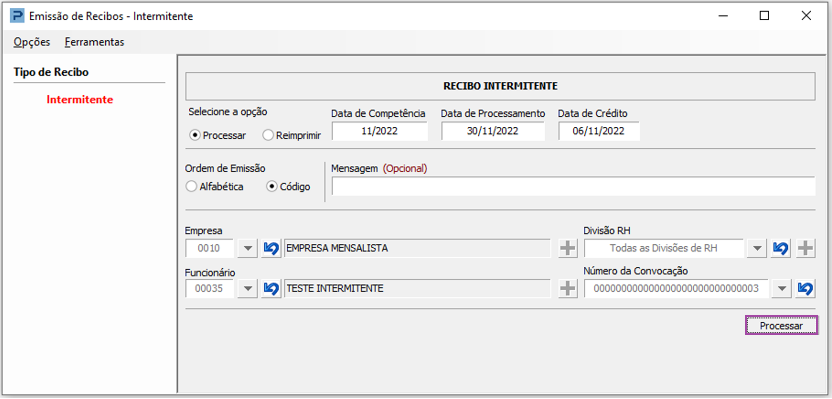Open the Opções menu
832x399 pixels.
32,42
